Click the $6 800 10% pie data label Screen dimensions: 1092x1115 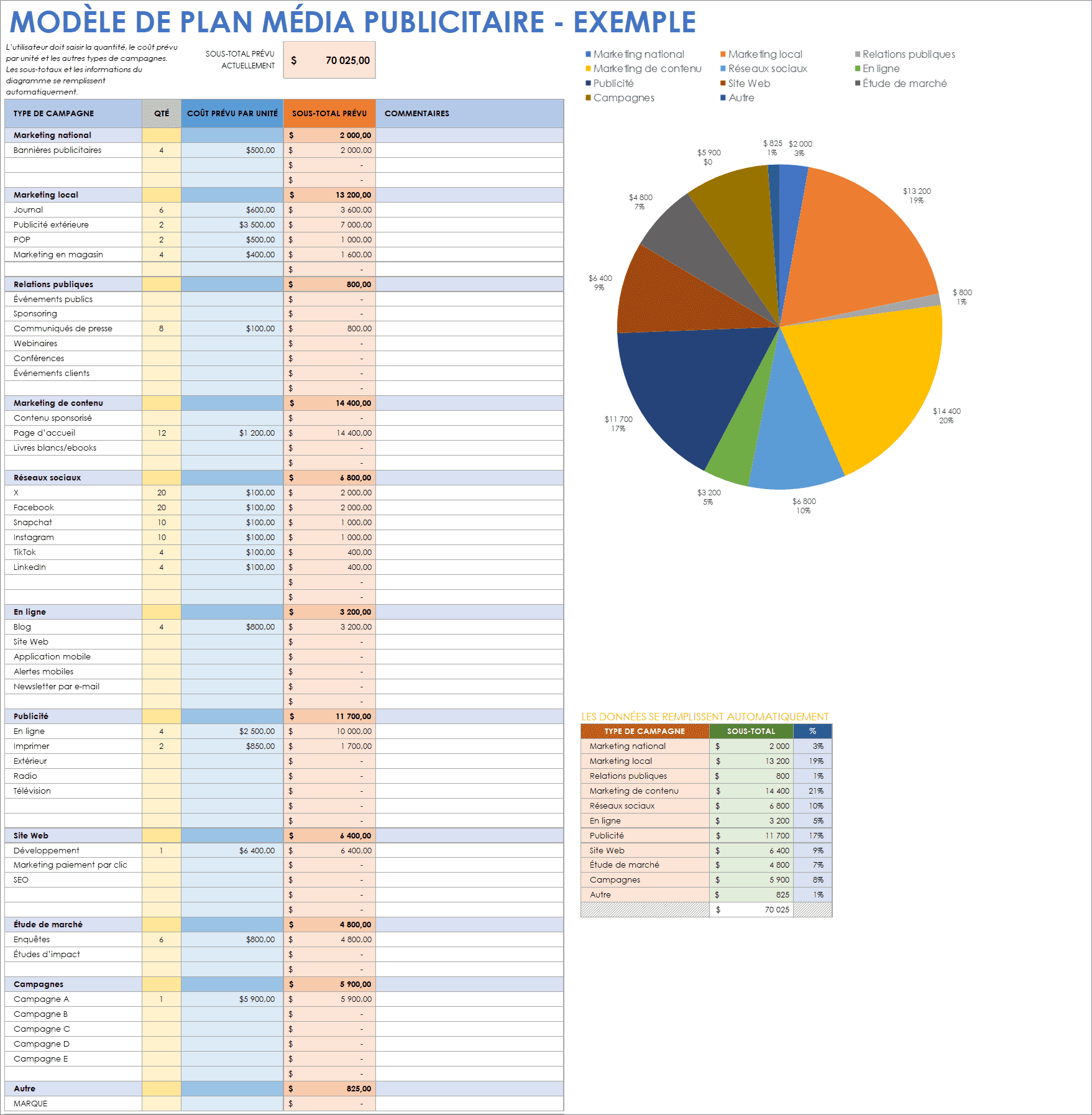[x=804, y=506]
